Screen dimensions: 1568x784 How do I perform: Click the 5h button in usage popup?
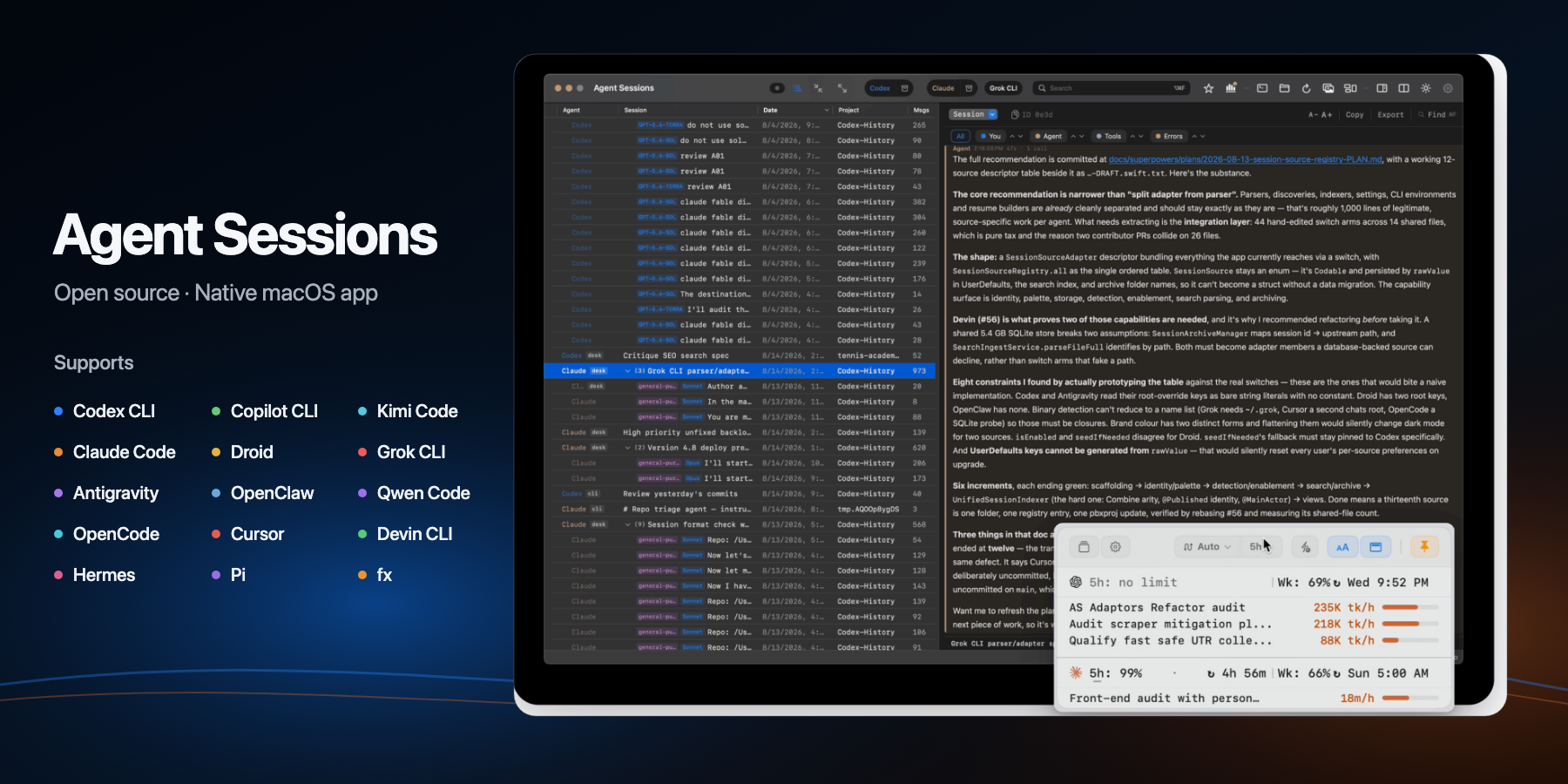tap(1260, 547)
